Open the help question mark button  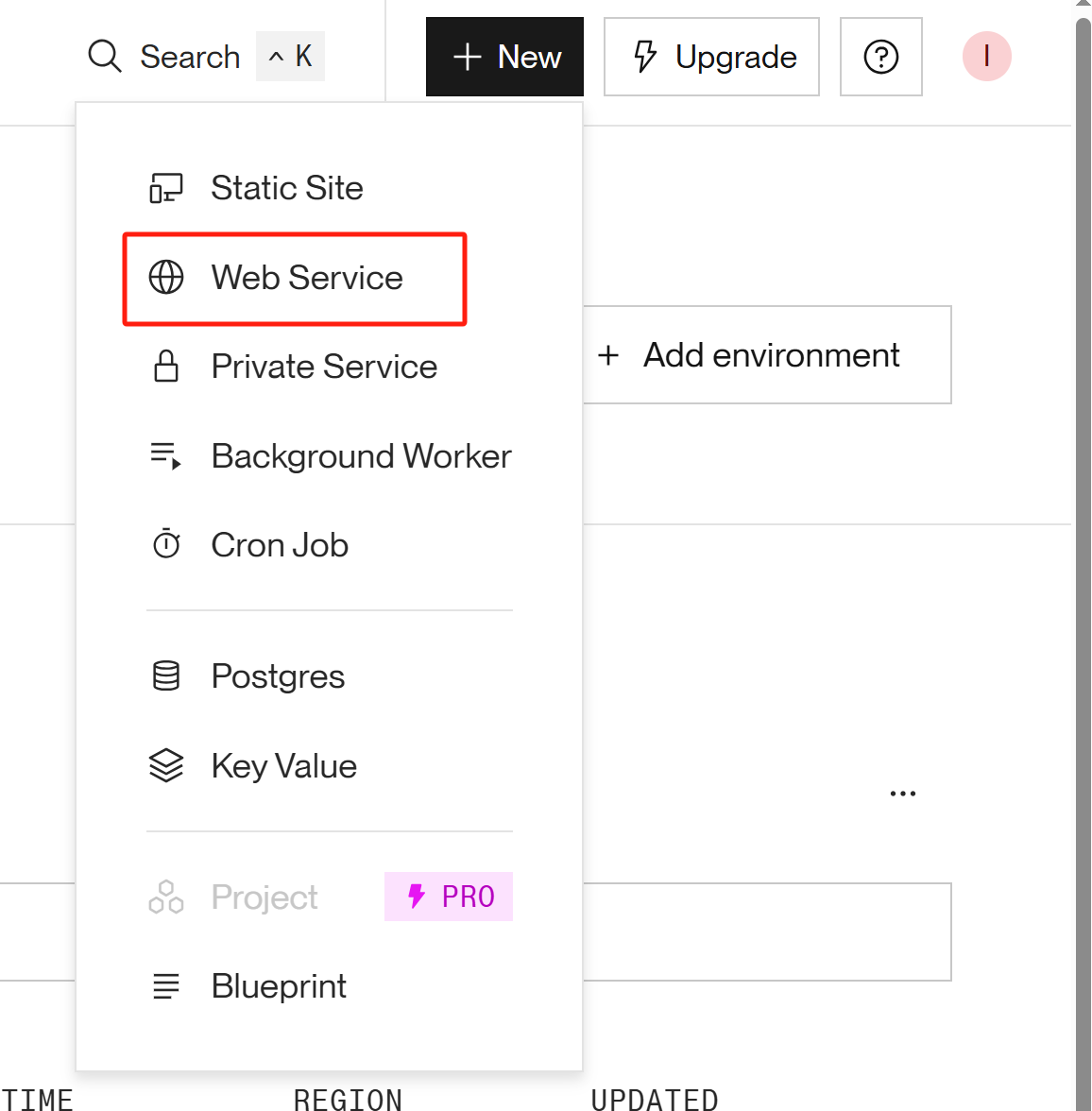pos(880,57)
